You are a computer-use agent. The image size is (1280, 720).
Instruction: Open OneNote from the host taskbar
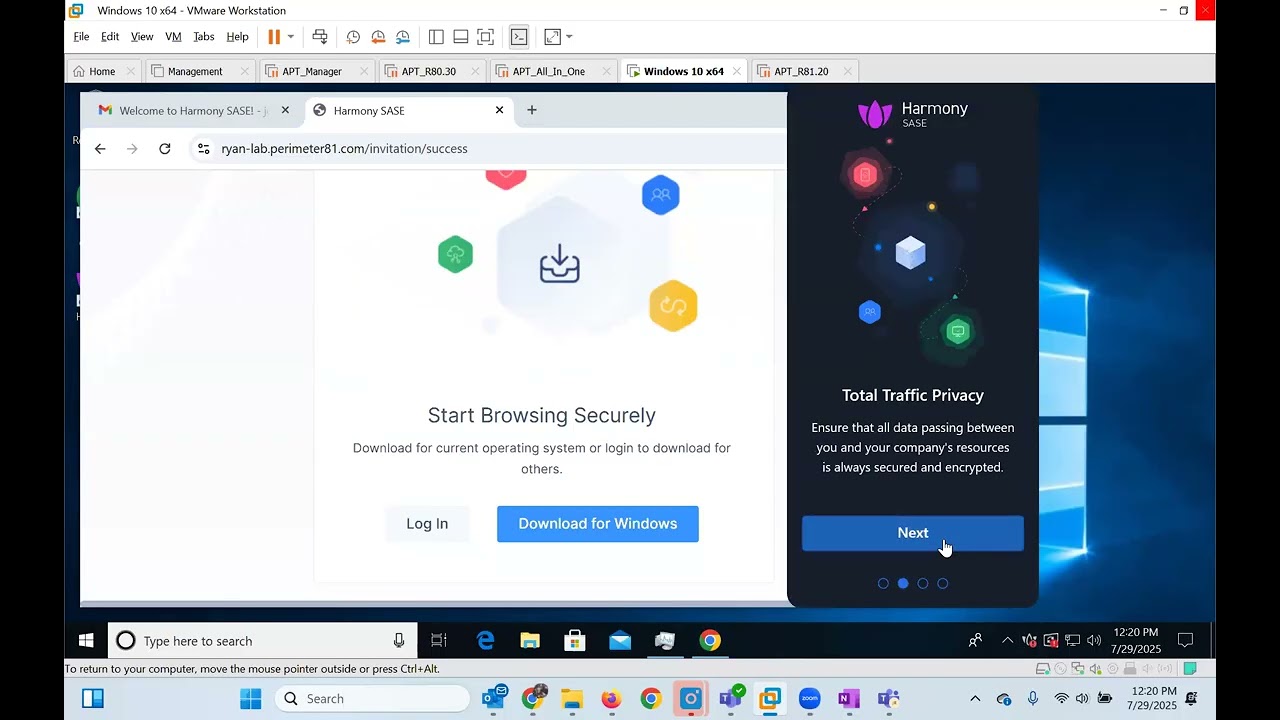(849, 699)
